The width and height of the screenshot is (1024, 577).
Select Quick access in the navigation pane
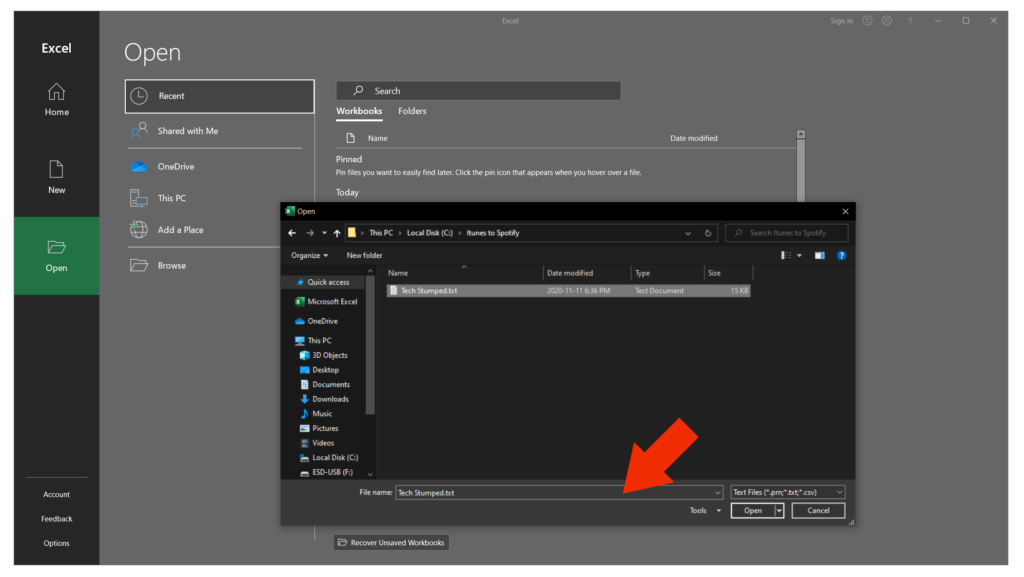323,283
